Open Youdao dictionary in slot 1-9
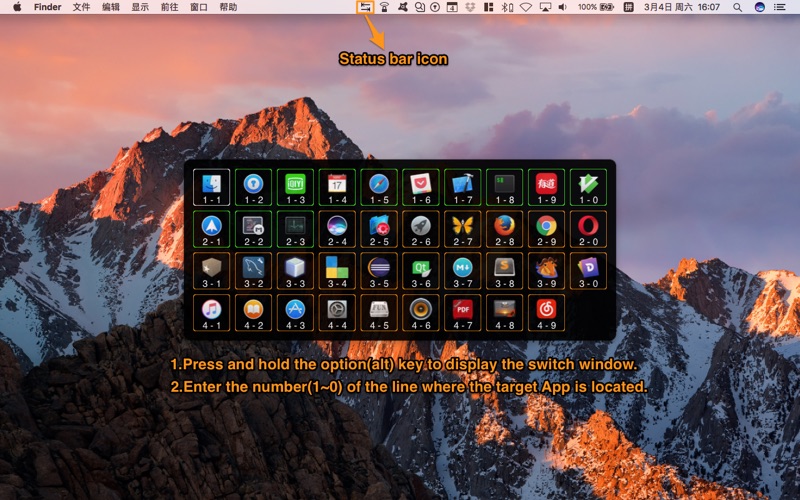 546,187
